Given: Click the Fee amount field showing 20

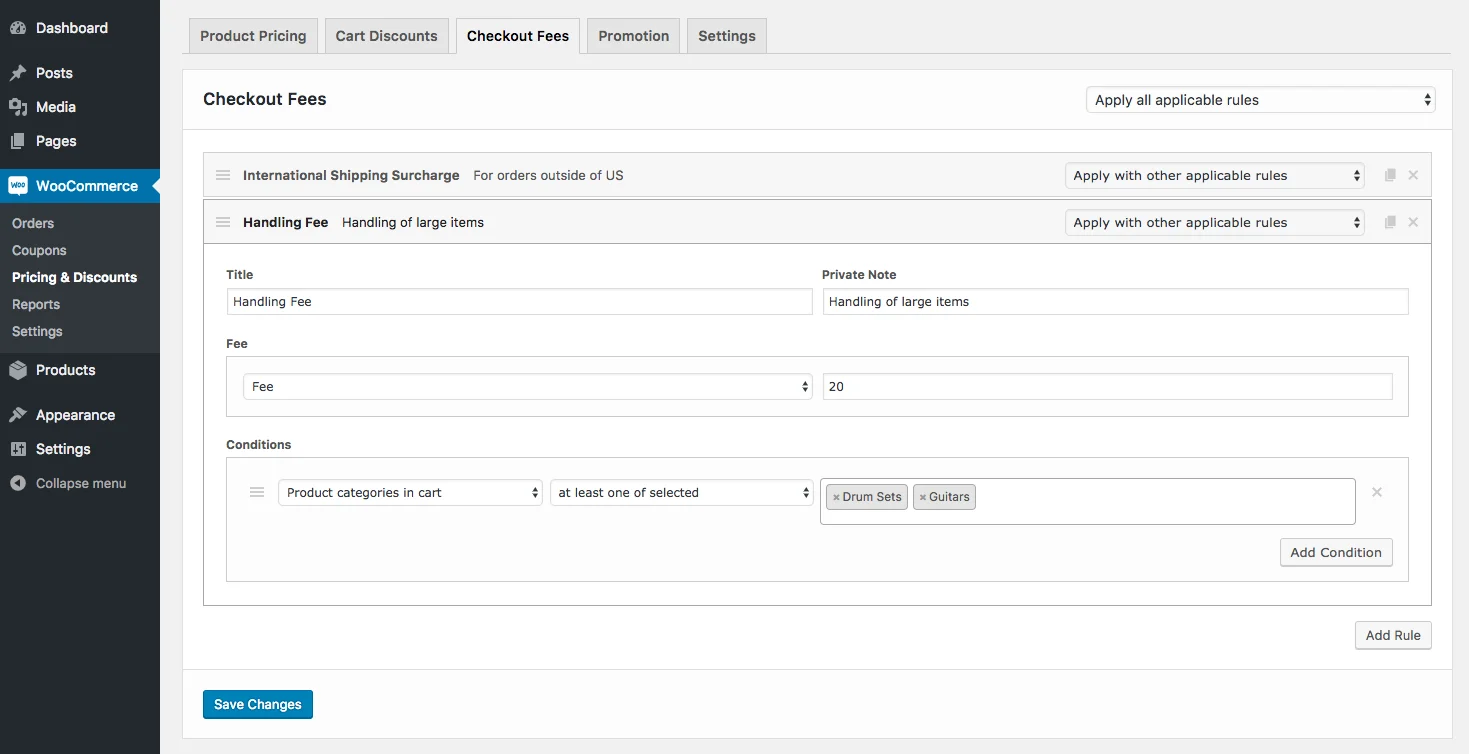Looking at the screenshot, I should (1107, 386).
